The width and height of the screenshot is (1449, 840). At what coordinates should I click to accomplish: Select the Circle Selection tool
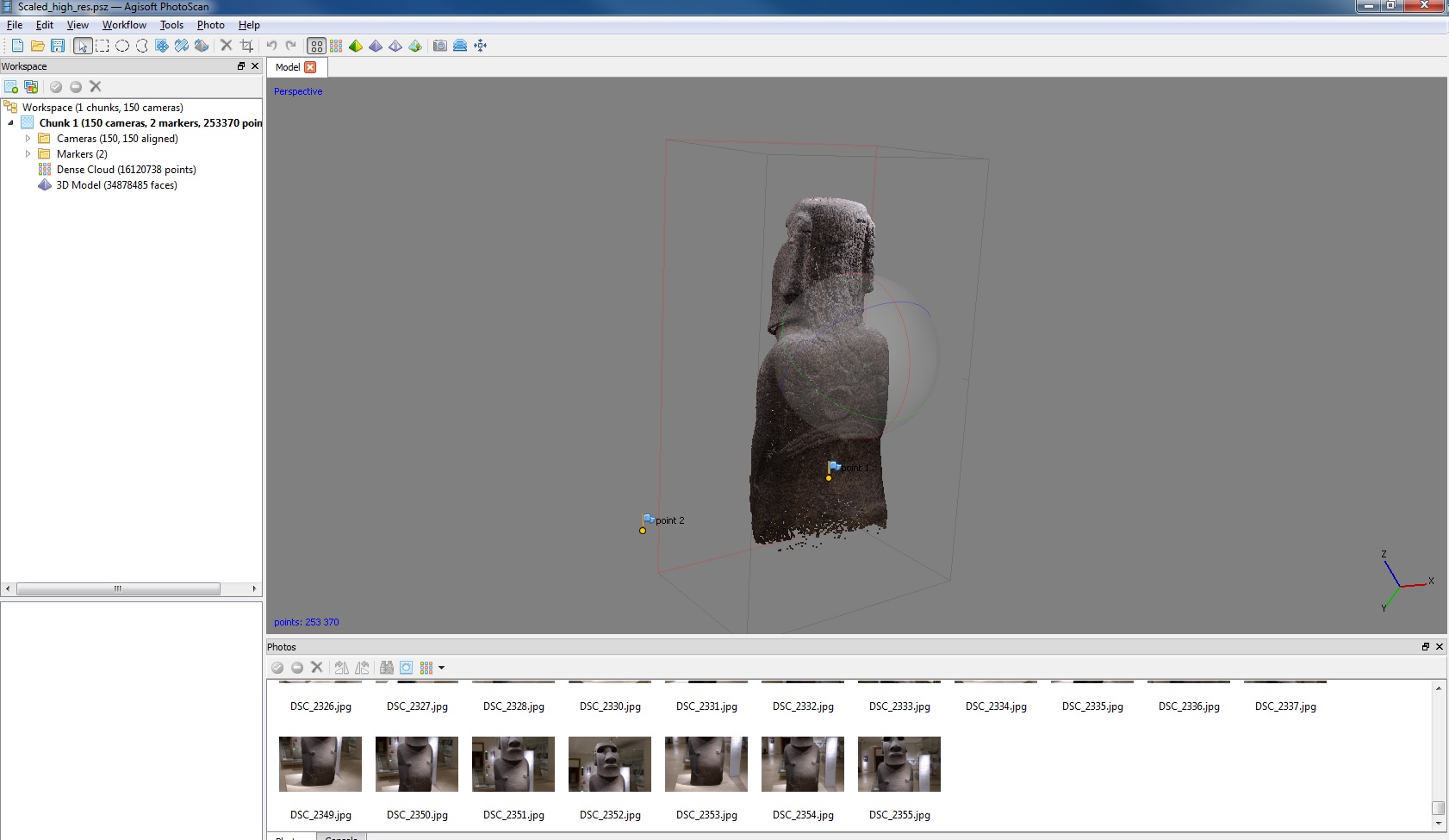point(122,46)
